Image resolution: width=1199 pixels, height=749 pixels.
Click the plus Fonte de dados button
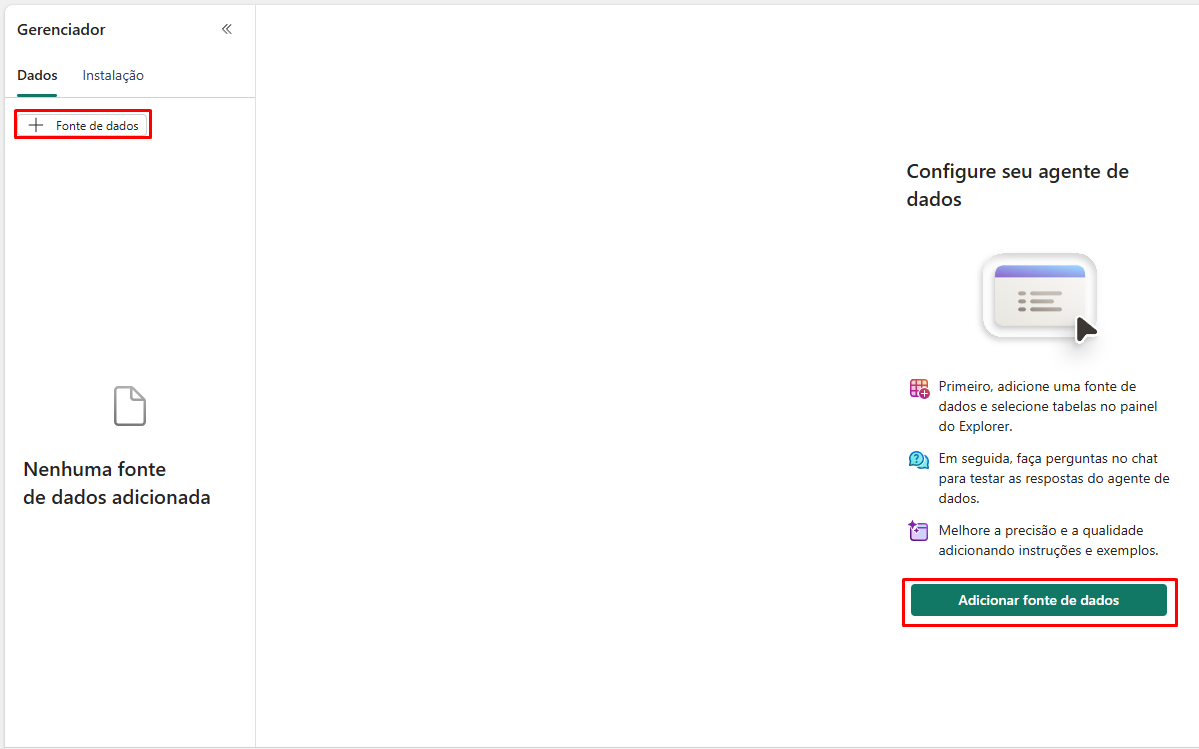(x=83, y=125)
